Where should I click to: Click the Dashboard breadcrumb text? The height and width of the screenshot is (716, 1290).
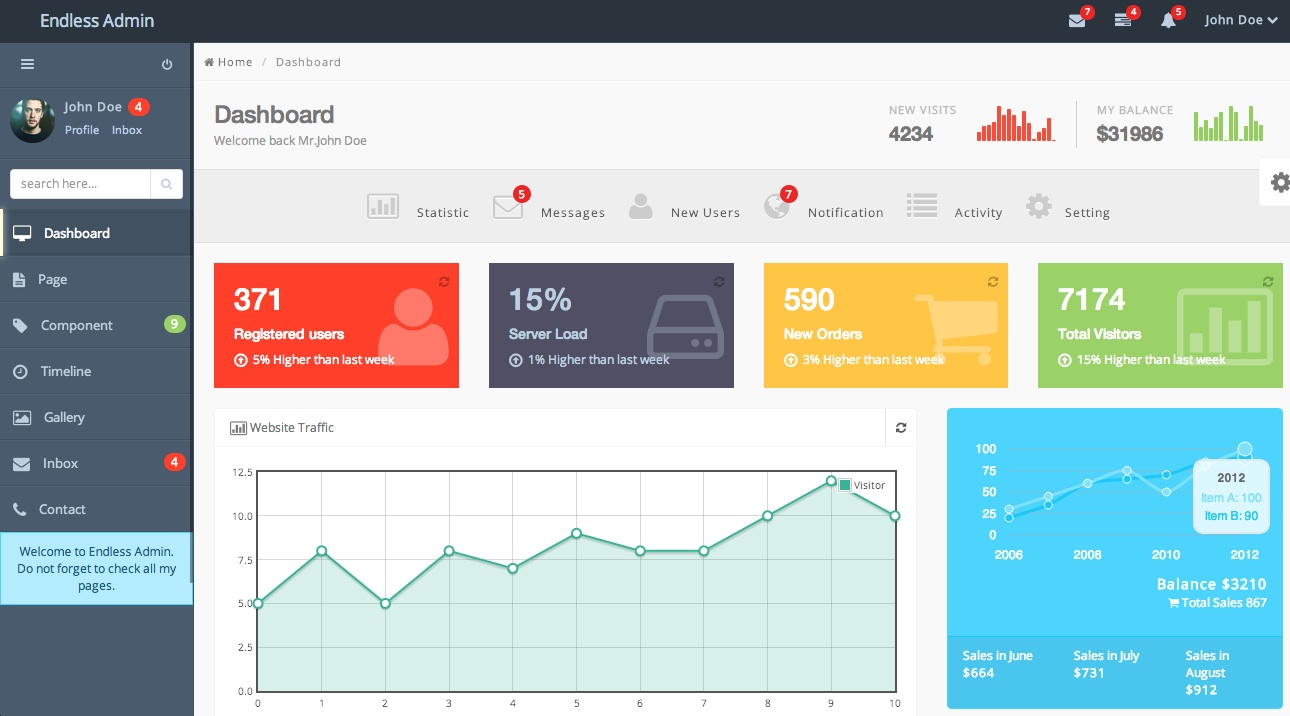point(308,62)
